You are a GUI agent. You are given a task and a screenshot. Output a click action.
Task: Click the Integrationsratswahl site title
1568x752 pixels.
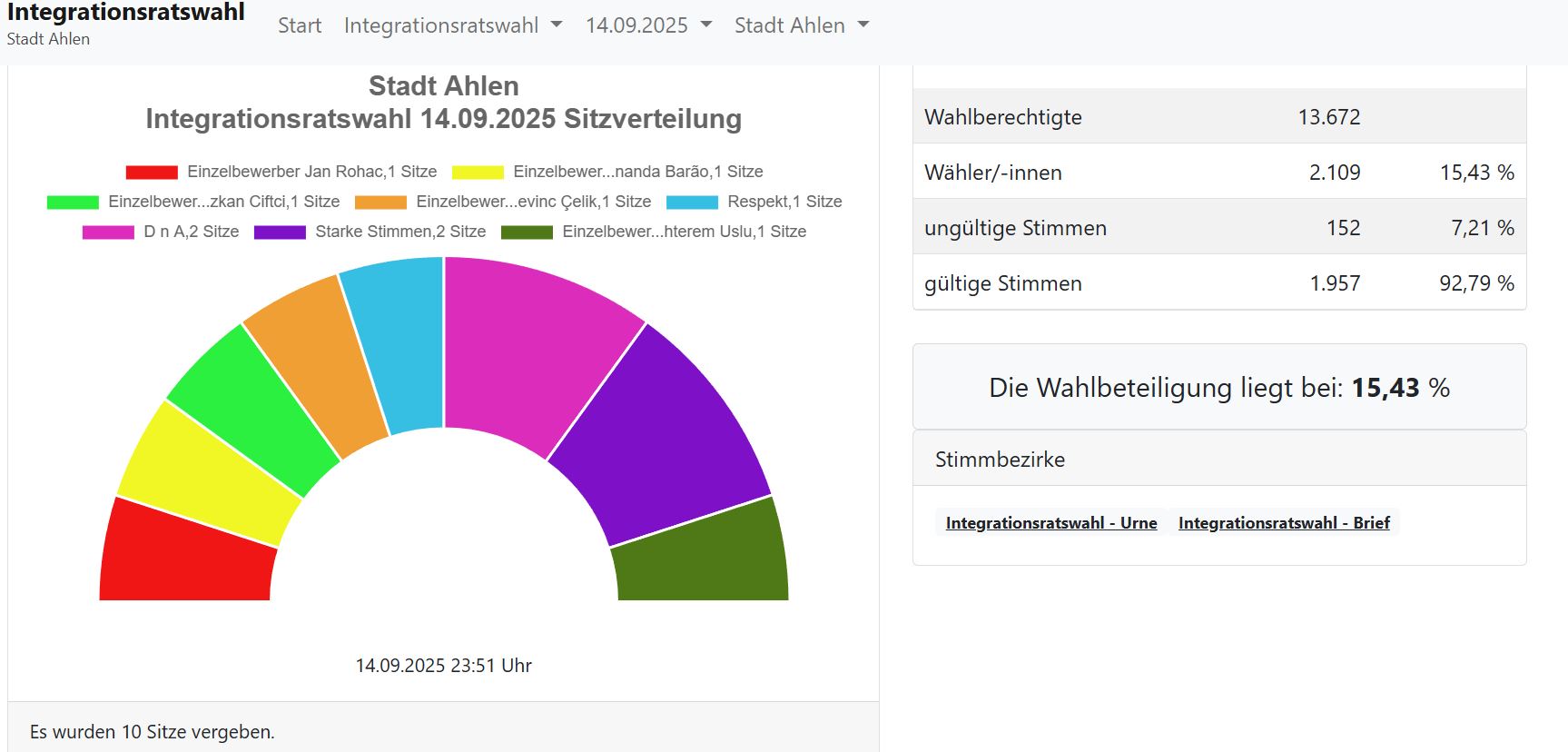coord(125,13)
